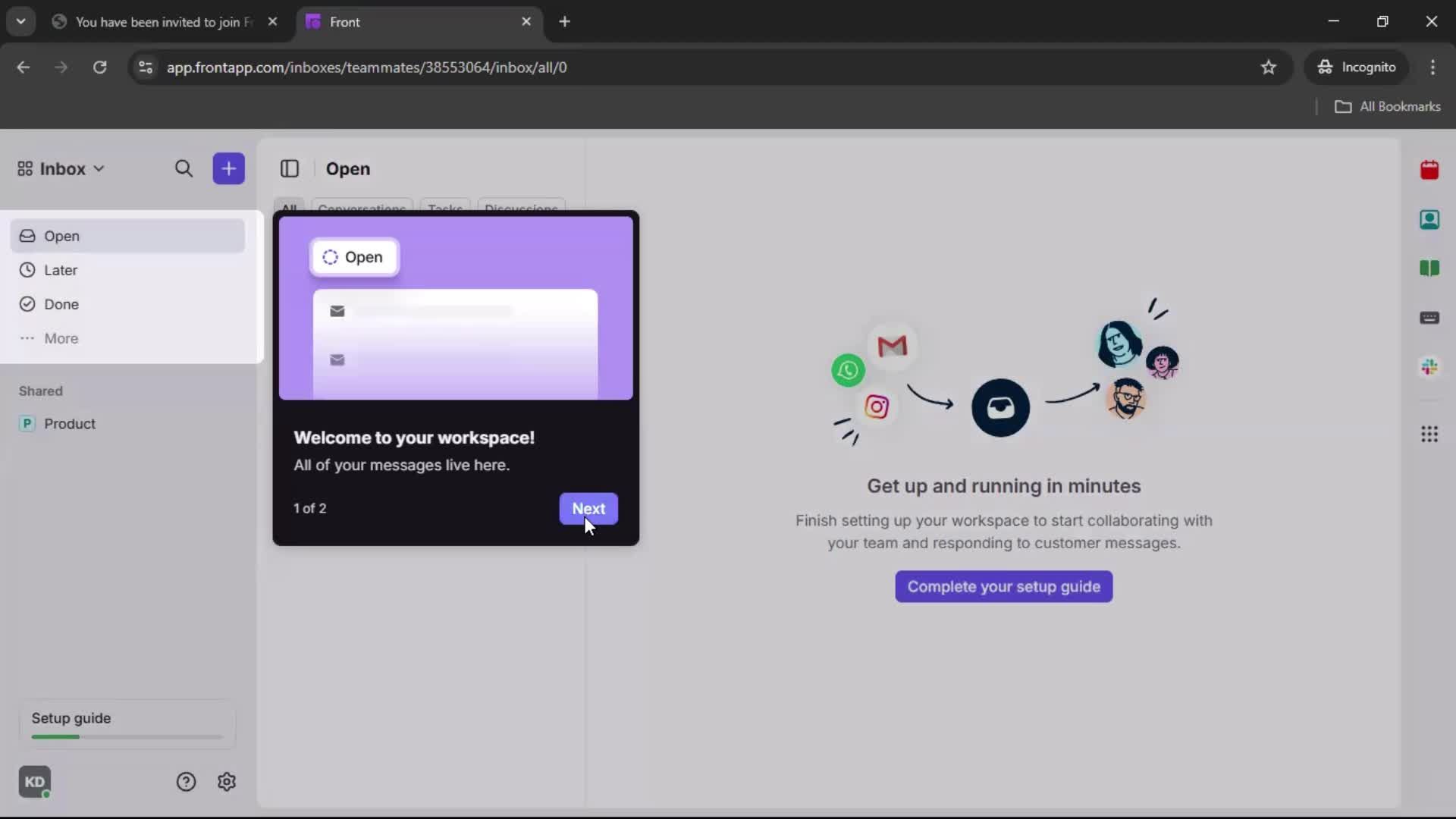Click Next in the welcome popup

[589, 509]
